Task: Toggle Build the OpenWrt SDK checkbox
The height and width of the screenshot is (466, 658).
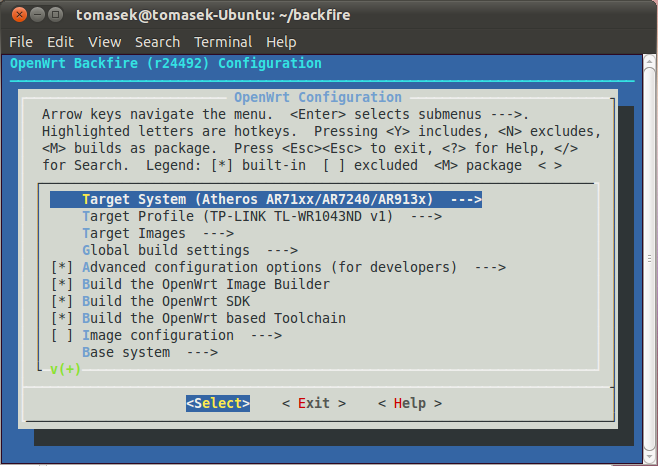Action: click(x=62, y=301)
